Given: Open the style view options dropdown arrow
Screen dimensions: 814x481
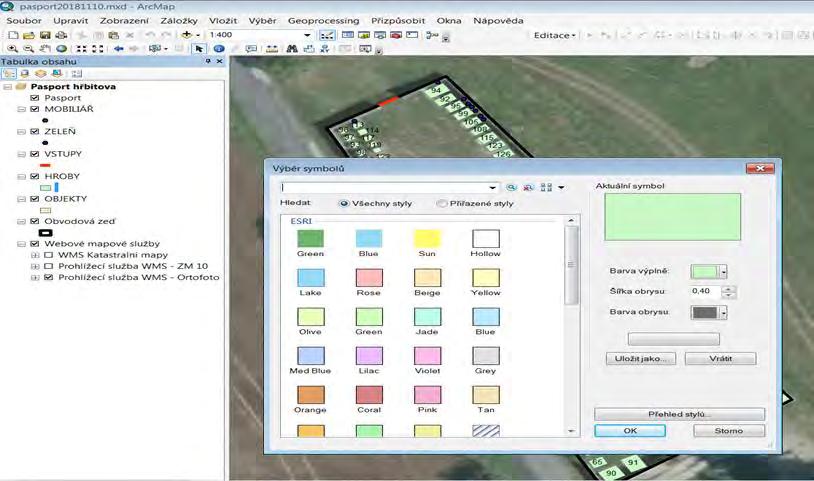Looking at the screenshot, I should (x=561, y=187).
